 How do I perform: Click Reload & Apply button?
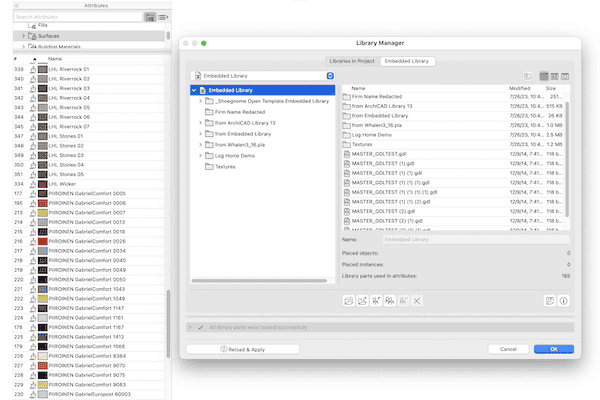click(243, 349)
